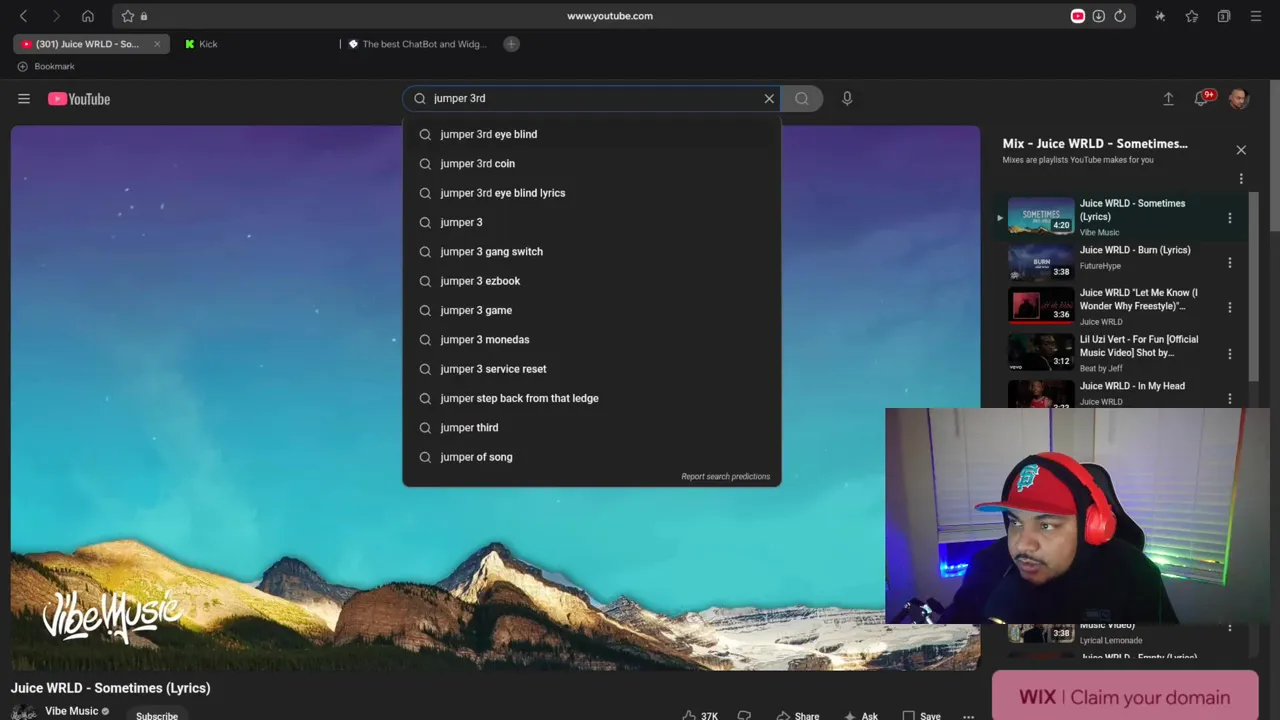The image size is (1280, 720).
Task: Click Report search predictions link
Action: (725, 477)
